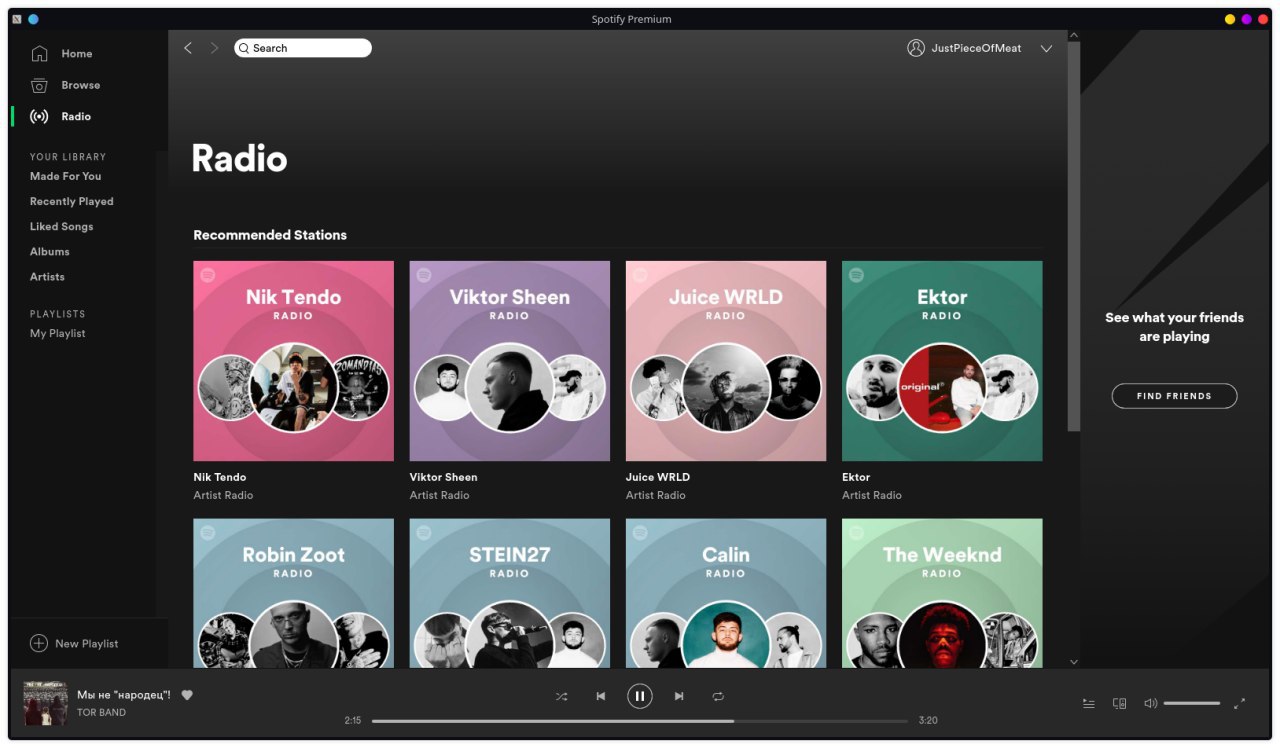Click the user avatar icon
This screenshot has width=1280, height=748.
[x=916, y=48]
